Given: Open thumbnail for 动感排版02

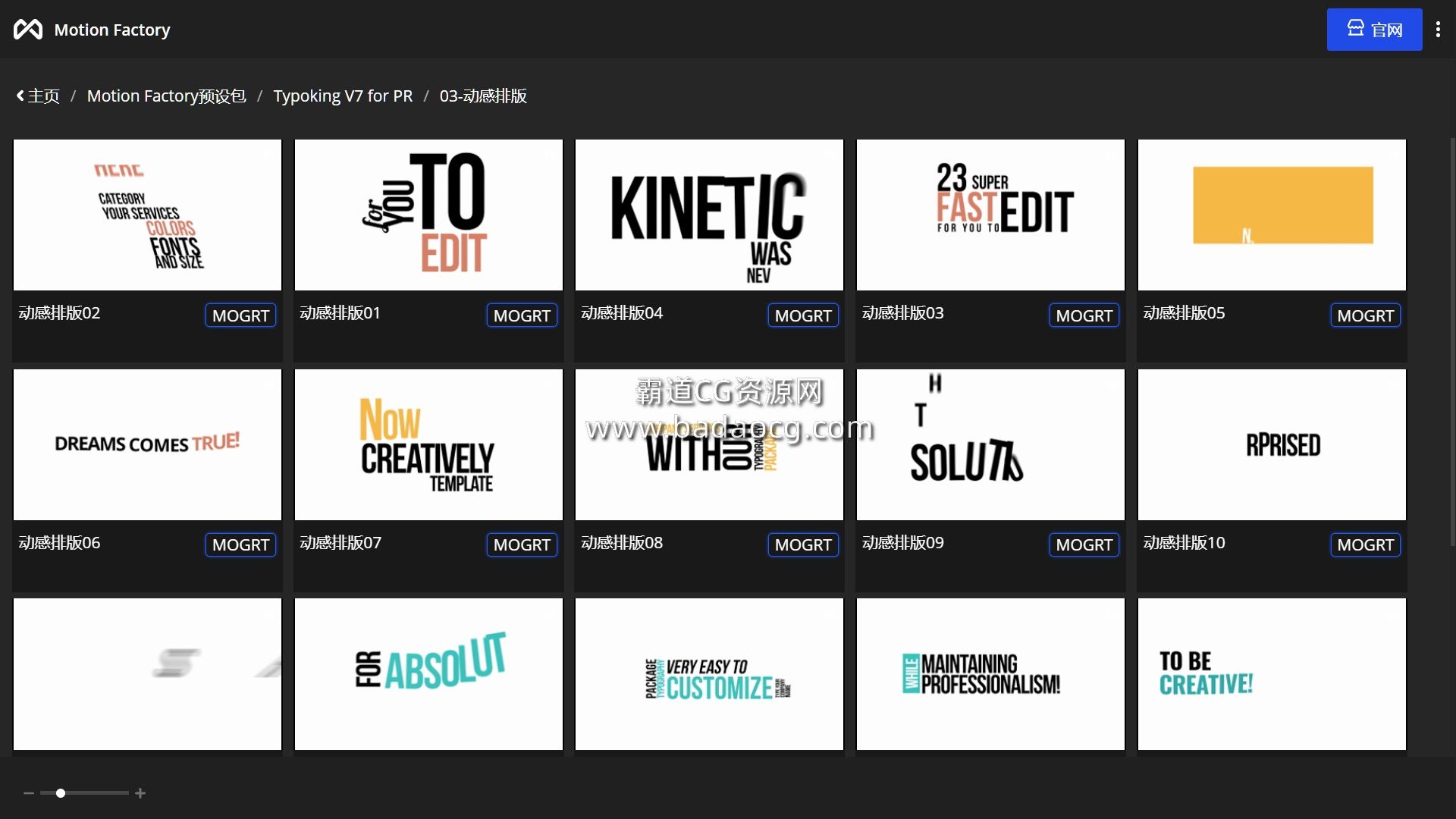Looking at the screenshot, I should click(x=147, y=215).
